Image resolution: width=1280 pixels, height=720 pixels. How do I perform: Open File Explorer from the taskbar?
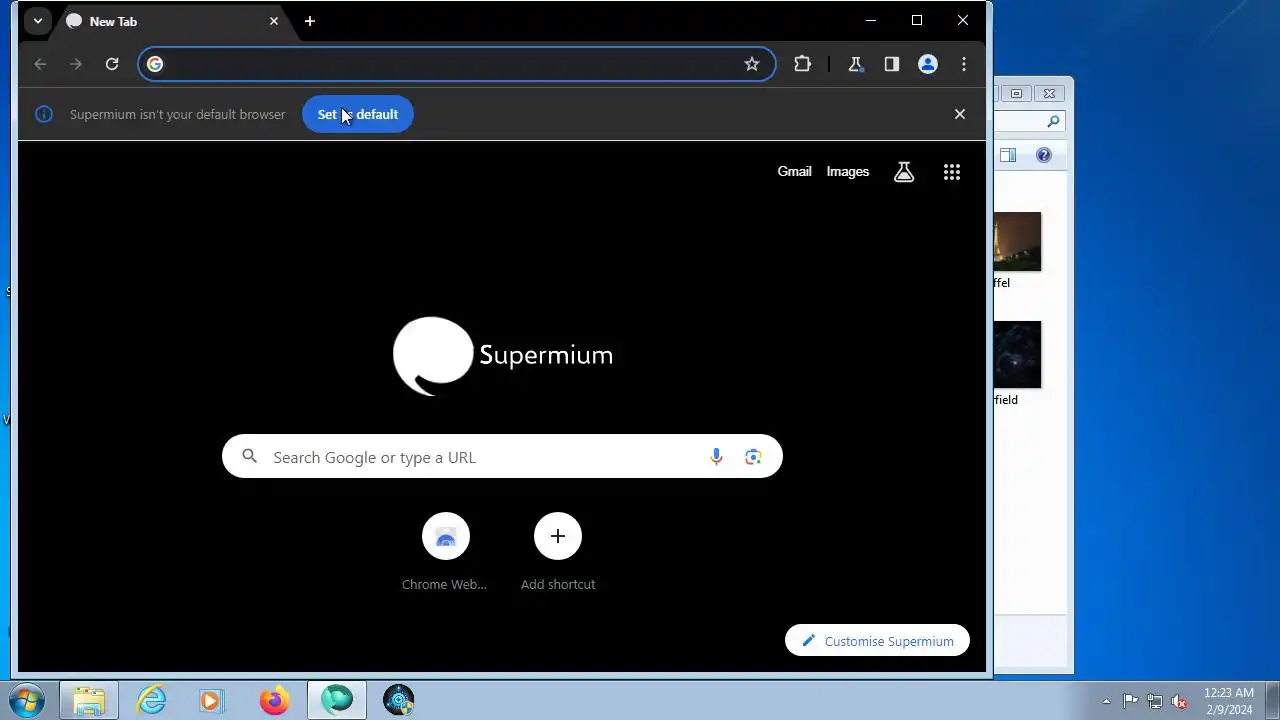click(89, 700)
